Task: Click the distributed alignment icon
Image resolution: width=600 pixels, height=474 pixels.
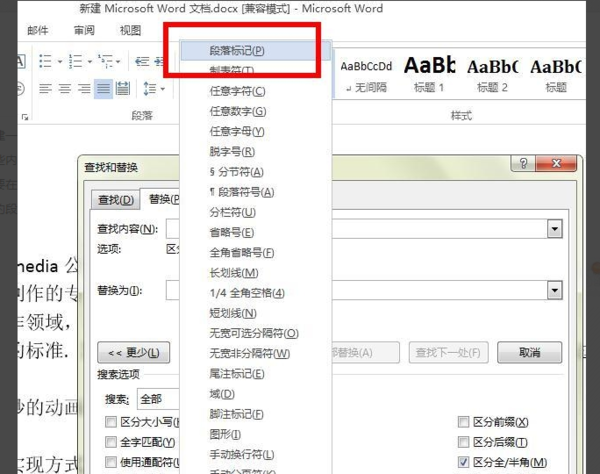Action: pos(123,89)
